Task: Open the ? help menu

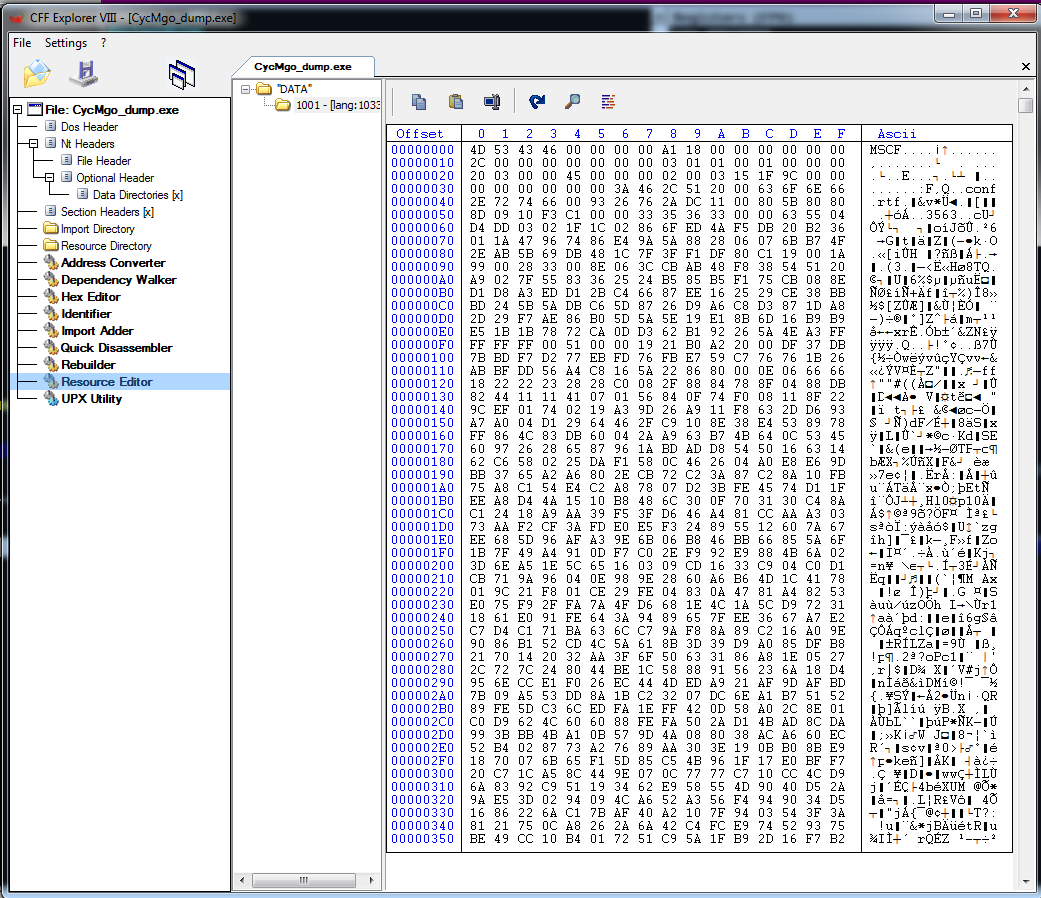Action: (x=104, y=42)
